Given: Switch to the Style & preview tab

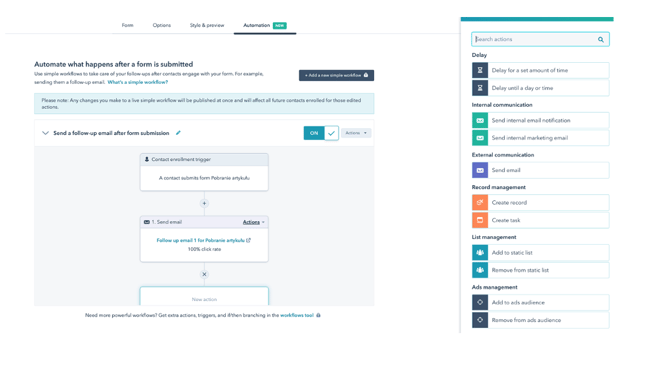Looking at the screenshot, I should coord(207,25).
